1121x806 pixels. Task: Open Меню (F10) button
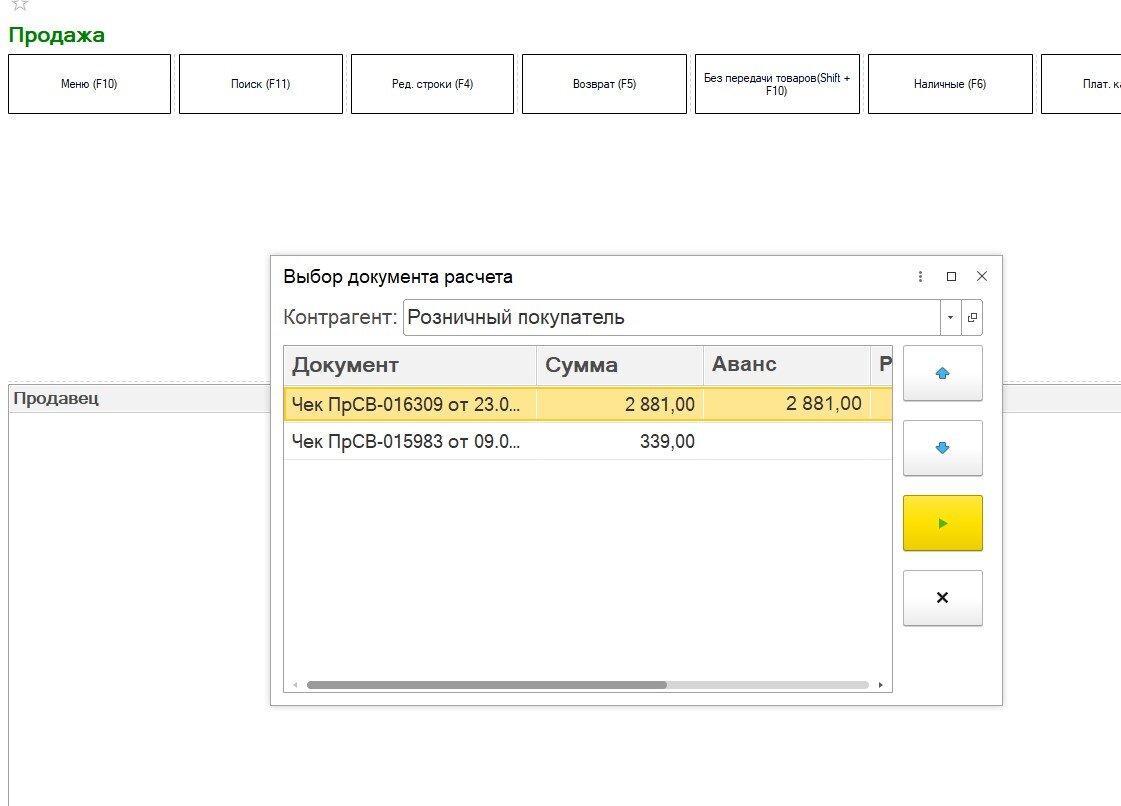pyautogui.click(x=89, y=84)
